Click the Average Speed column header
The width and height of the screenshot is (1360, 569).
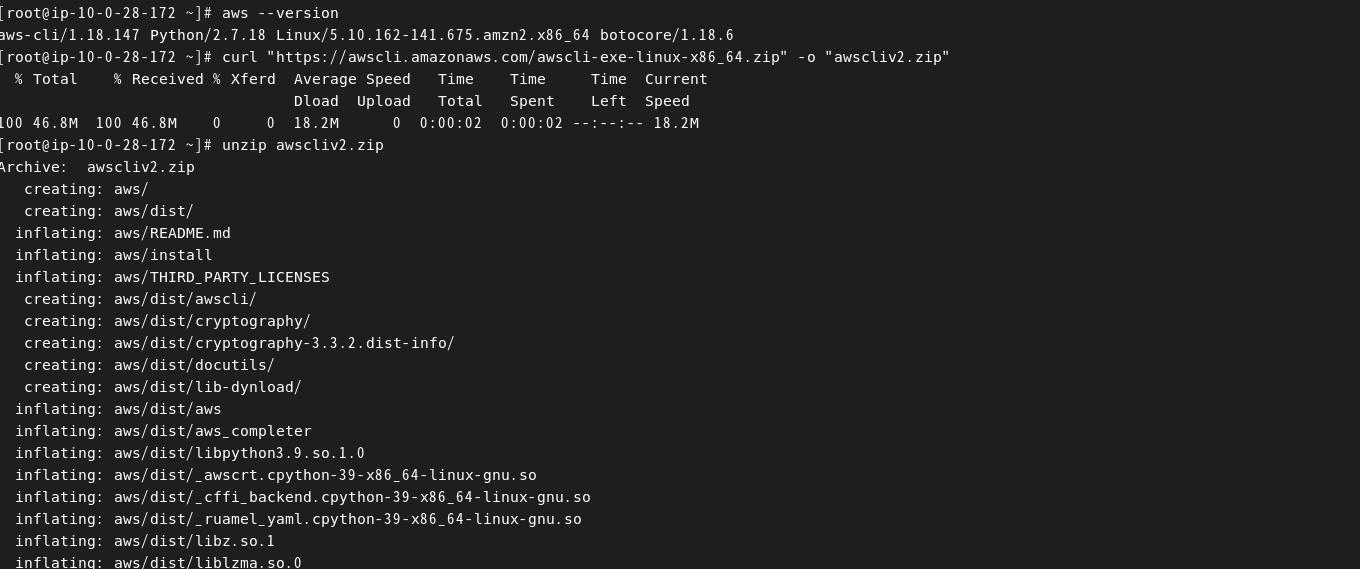pyautogui.click(x=352, y=79)
